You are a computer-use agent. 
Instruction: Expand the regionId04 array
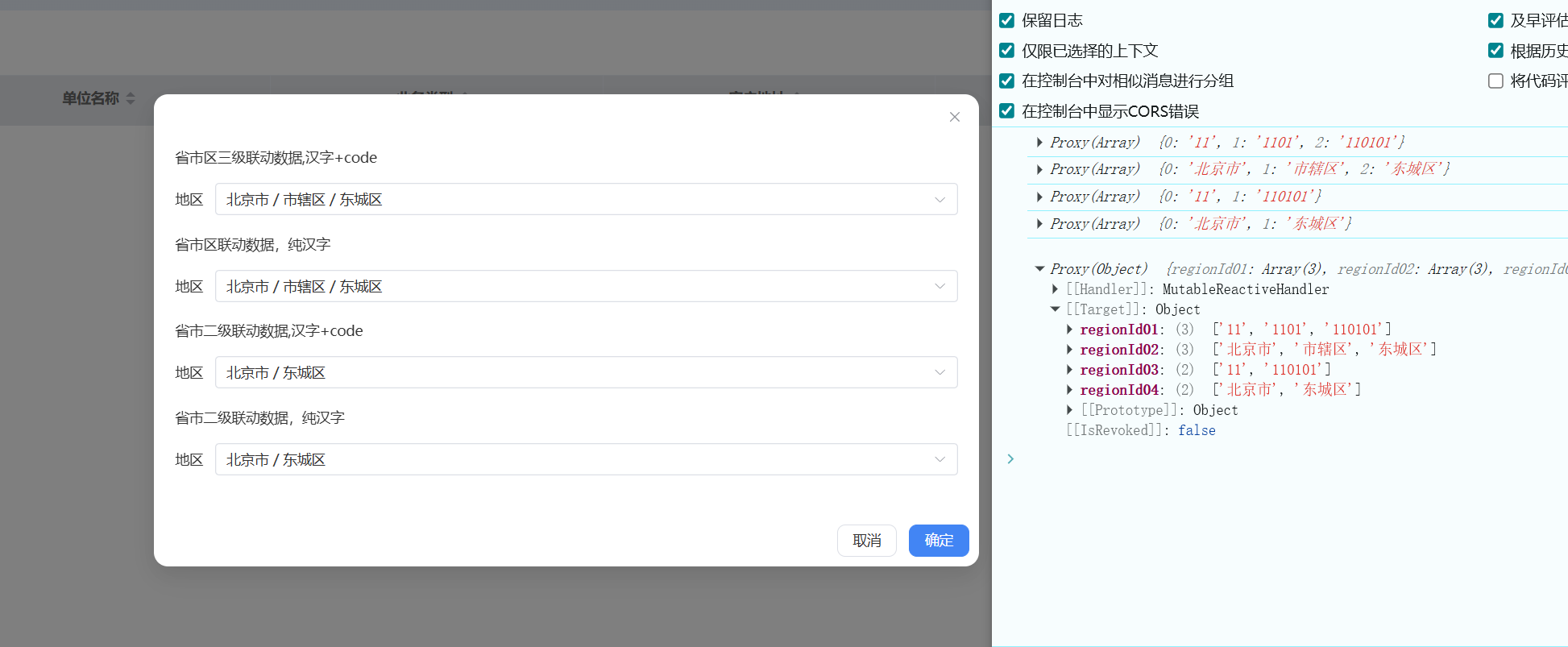pyautogui.click(x=1069, y=390)
